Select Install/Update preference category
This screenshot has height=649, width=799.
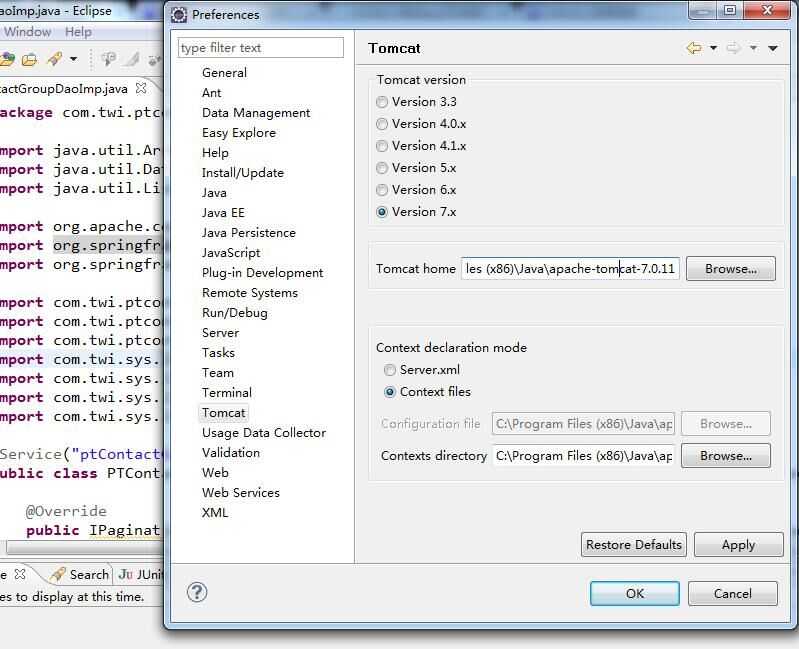tap(243, 173)
